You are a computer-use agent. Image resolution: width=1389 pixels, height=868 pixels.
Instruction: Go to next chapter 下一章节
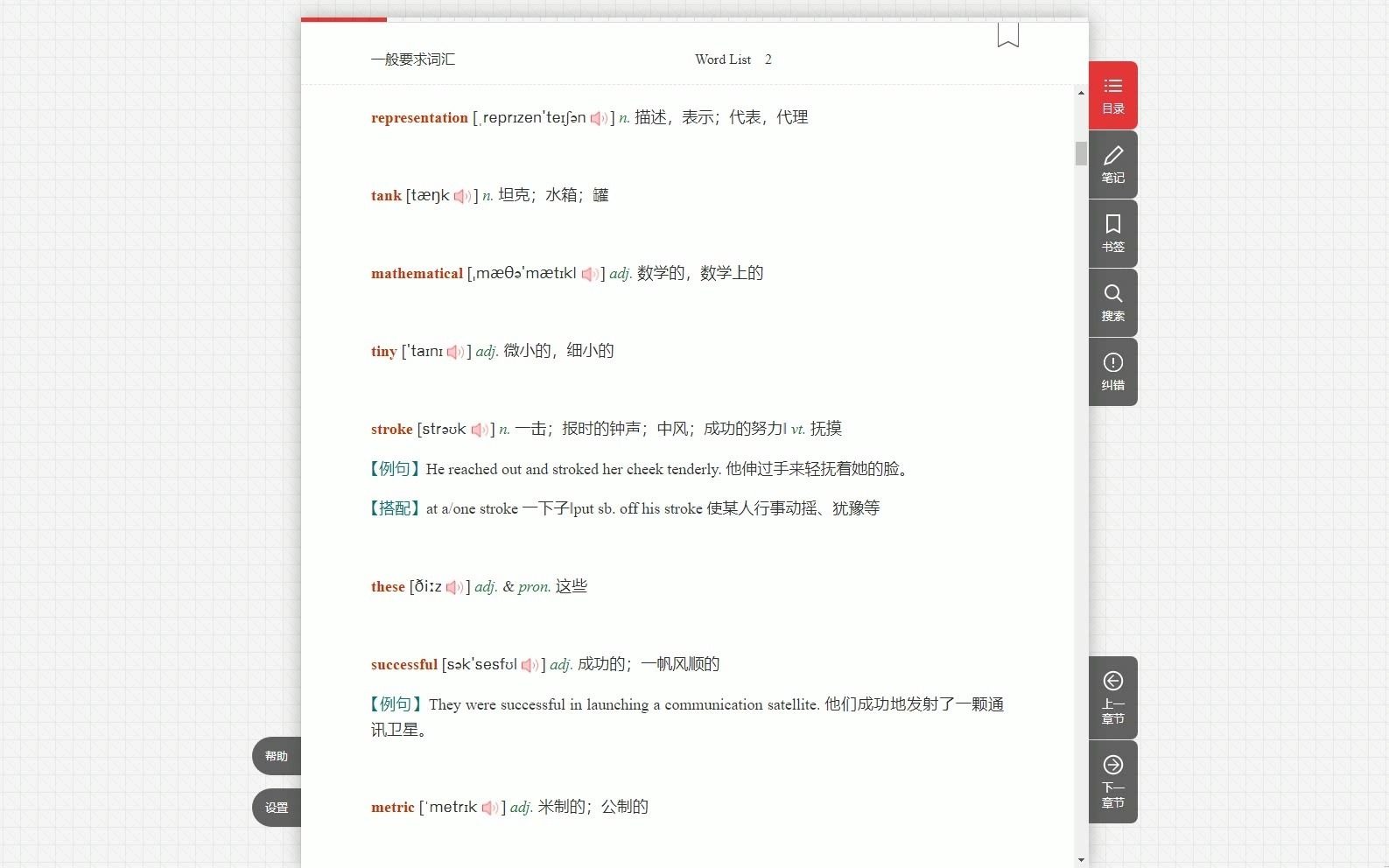[x=1113, y=781]
